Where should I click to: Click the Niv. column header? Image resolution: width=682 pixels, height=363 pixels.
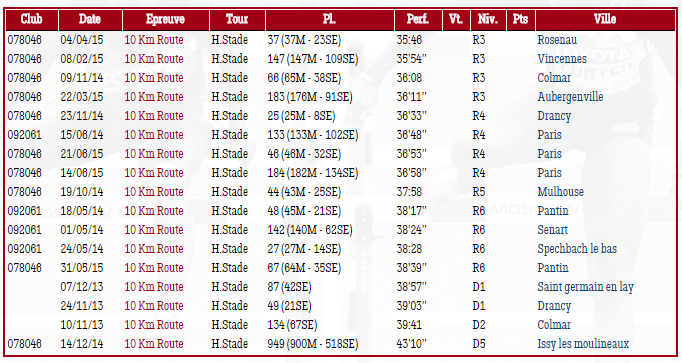coord(488,20)
